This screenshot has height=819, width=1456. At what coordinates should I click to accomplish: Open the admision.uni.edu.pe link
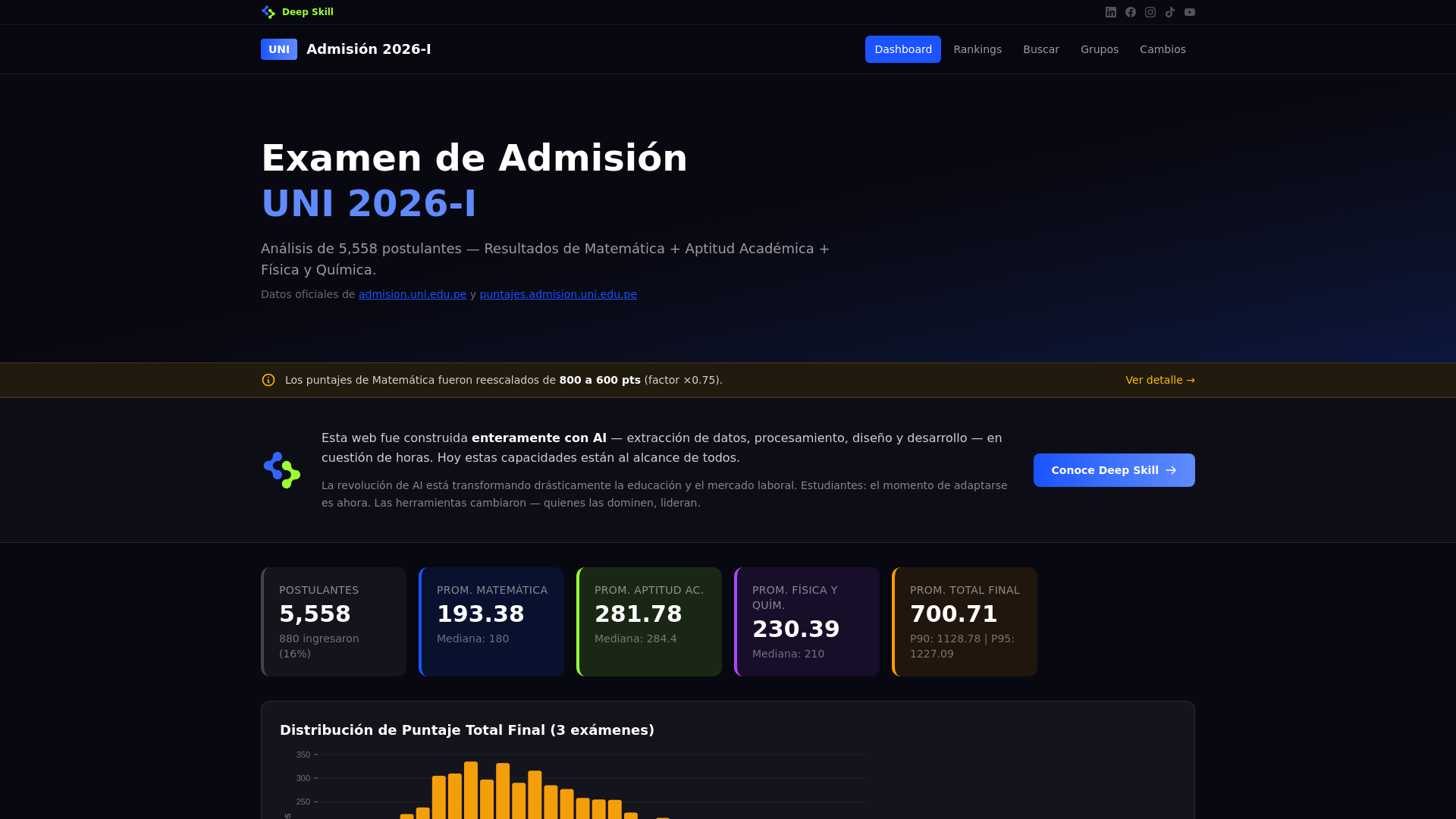(413, 294)
